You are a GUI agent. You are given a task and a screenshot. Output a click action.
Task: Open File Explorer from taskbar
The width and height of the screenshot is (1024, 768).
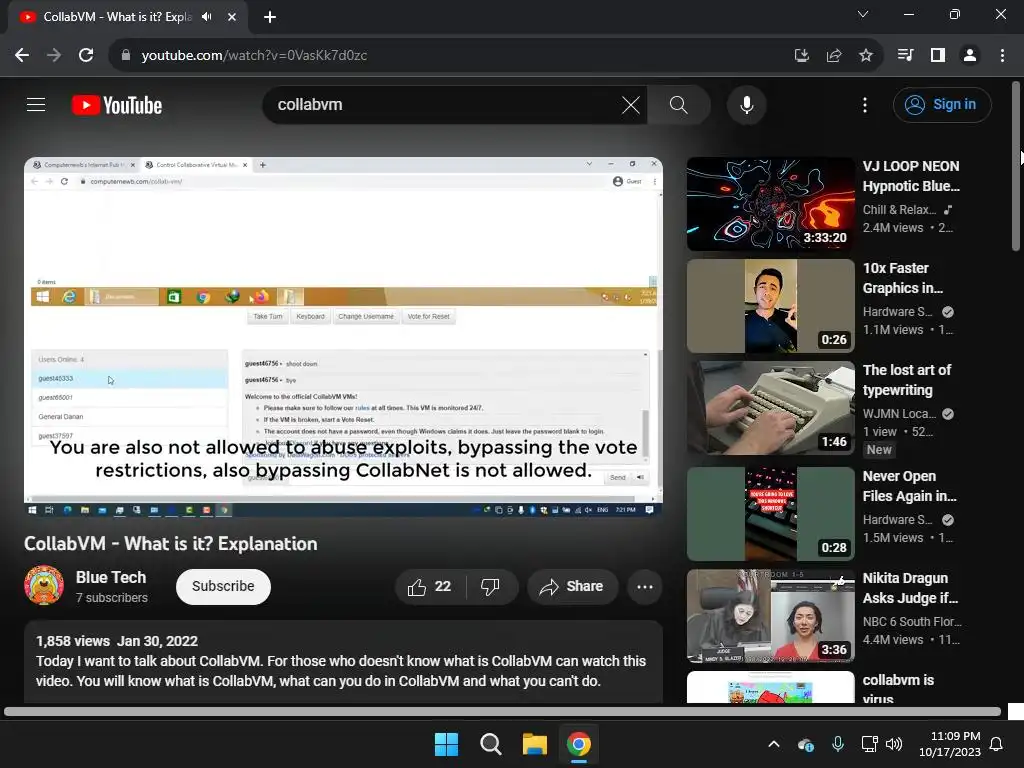[x=534, y=744]
